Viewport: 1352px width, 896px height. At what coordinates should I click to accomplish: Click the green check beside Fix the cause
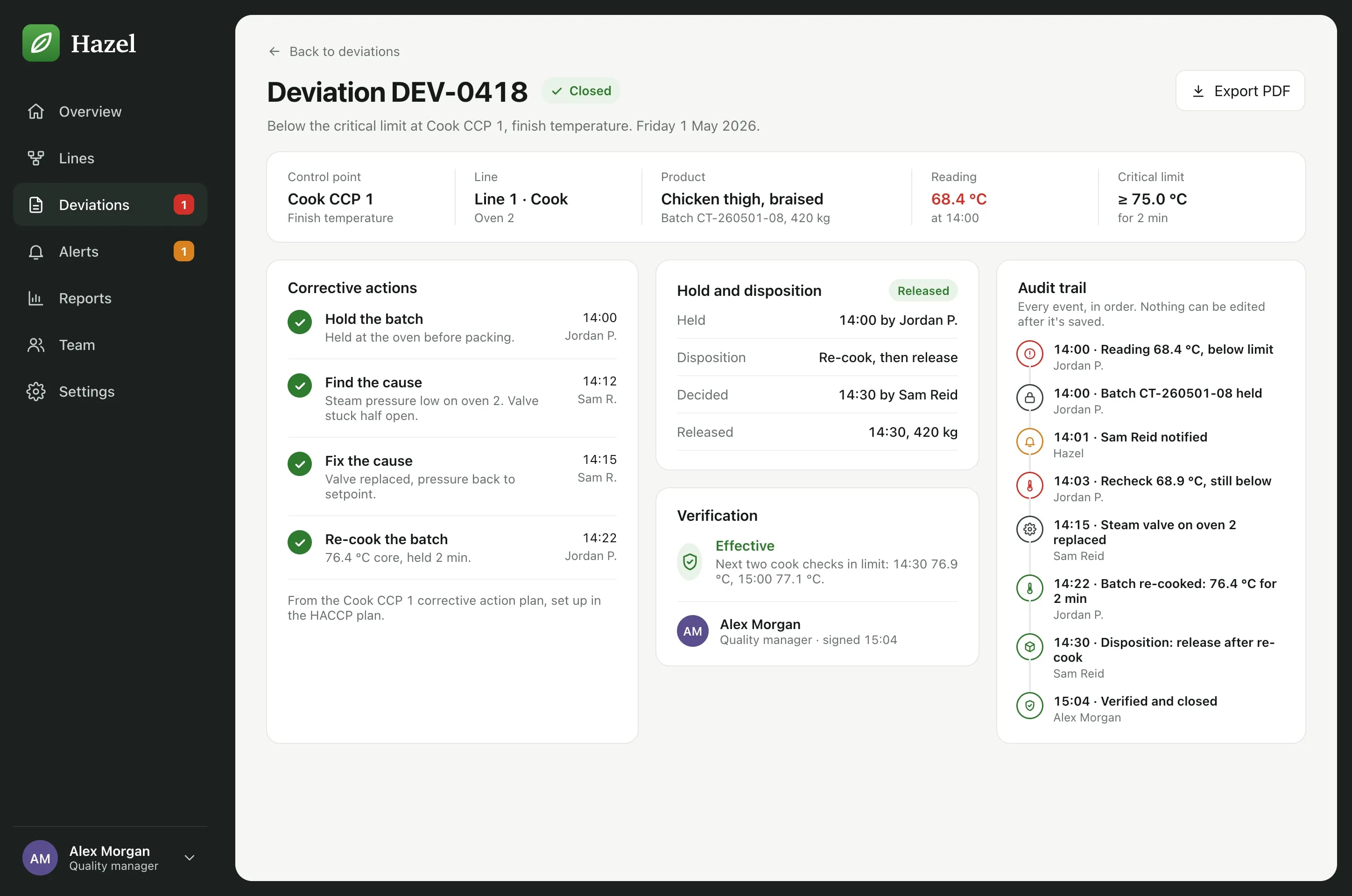point(300,464)
